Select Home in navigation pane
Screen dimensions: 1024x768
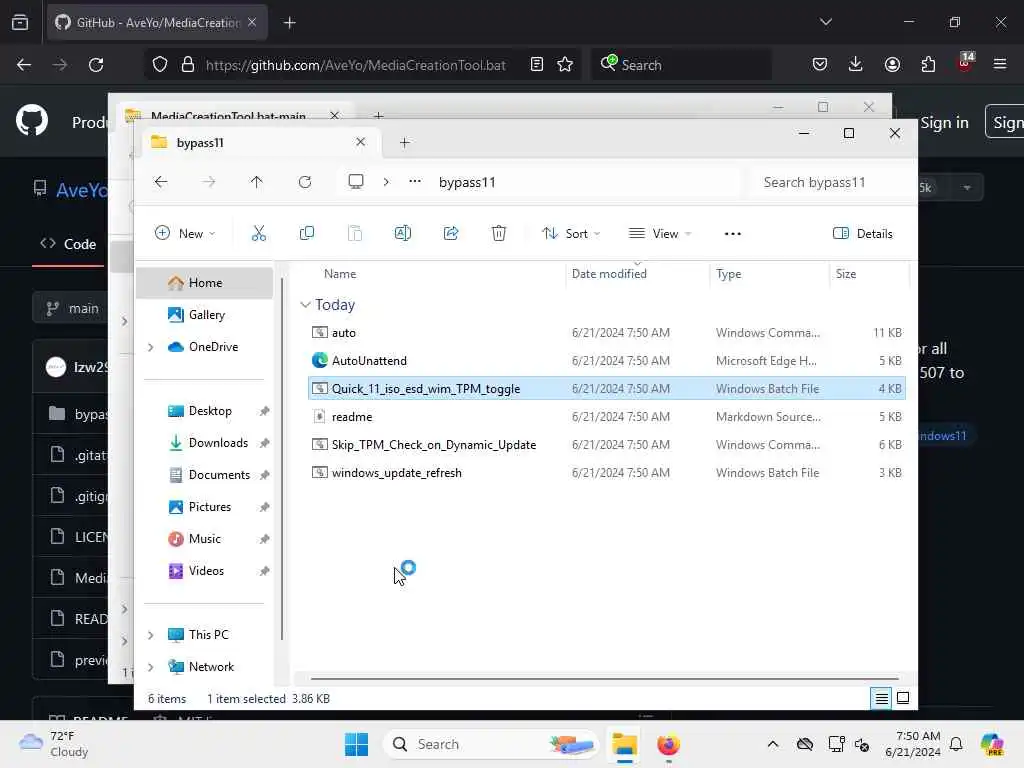[204, 283]
